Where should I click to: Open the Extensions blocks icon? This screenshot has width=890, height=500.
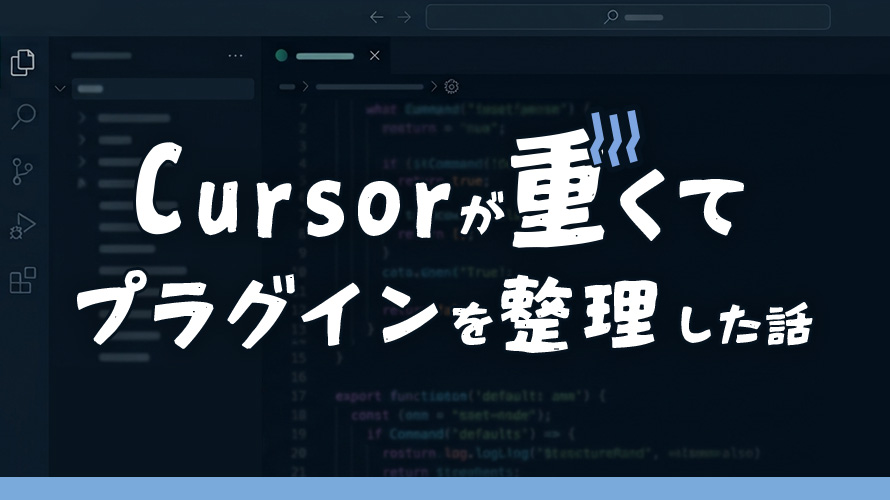[23, 280]
